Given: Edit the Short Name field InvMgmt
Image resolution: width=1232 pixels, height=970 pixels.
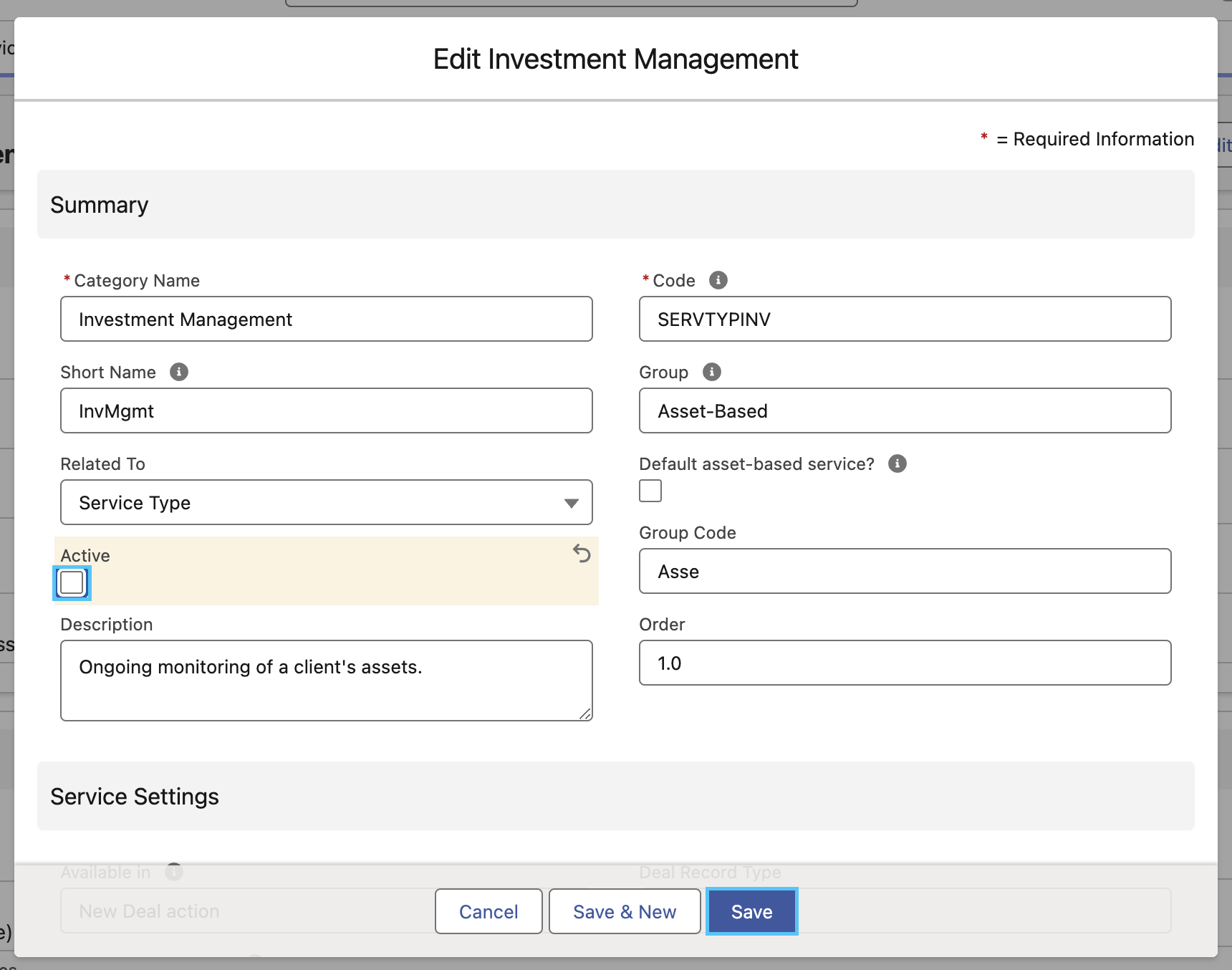Looking at the screenshot, I should coord(327,410).
